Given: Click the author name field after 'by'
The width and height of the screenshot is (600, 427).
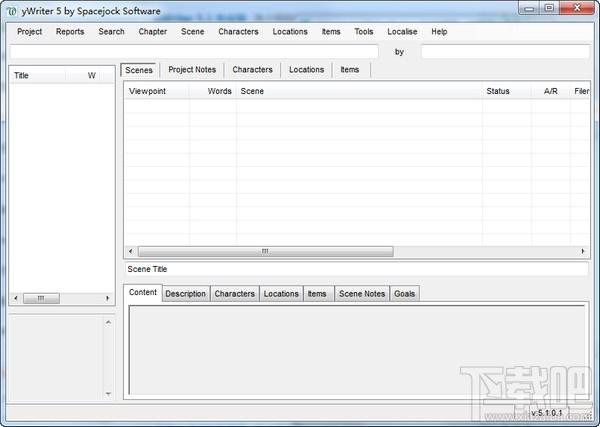Looking at the screenshot, I should (x=505, y=52).
